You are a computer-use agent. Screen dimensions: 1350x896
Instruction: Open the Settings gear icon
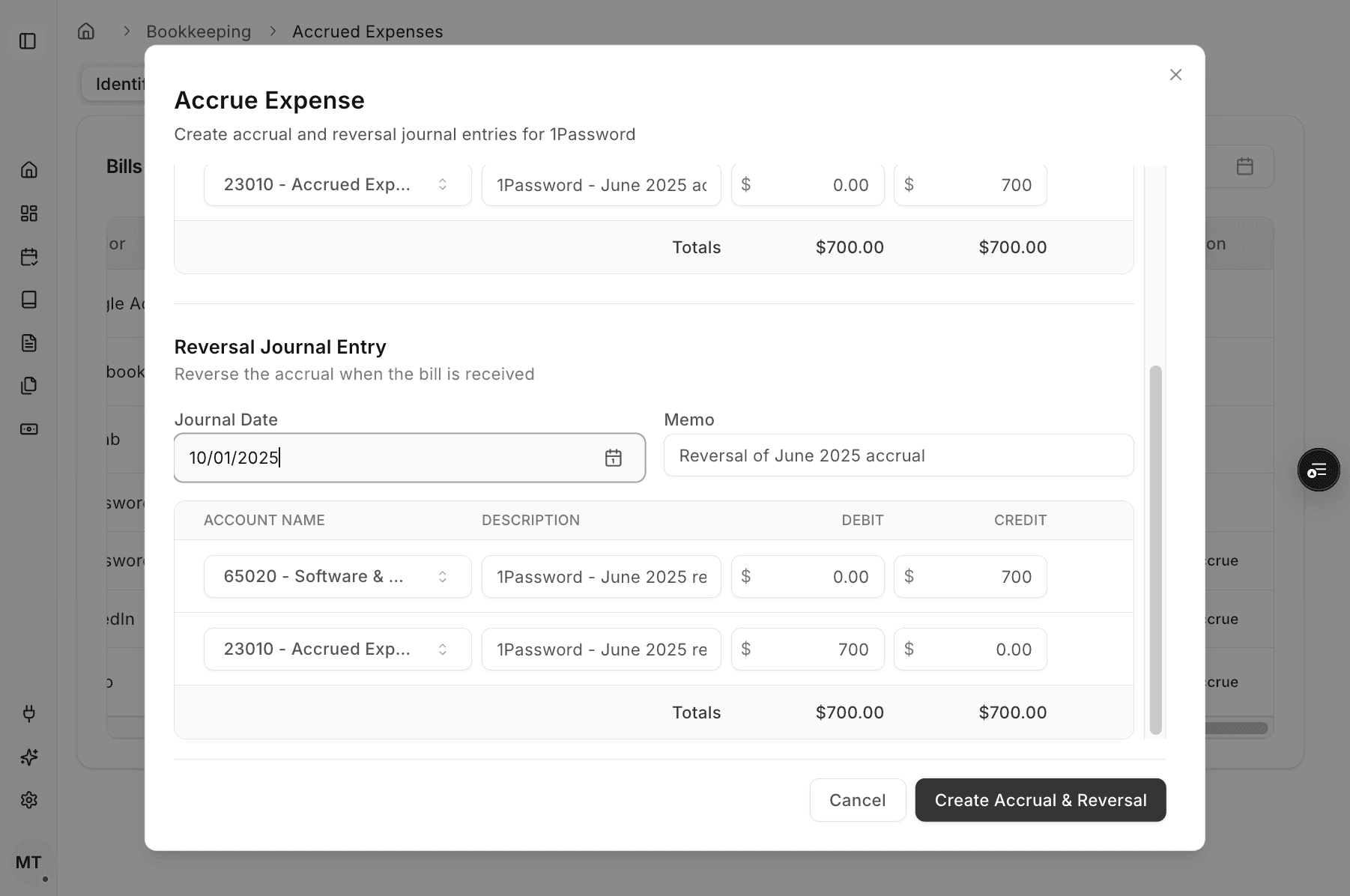click(x=29, y=800)
